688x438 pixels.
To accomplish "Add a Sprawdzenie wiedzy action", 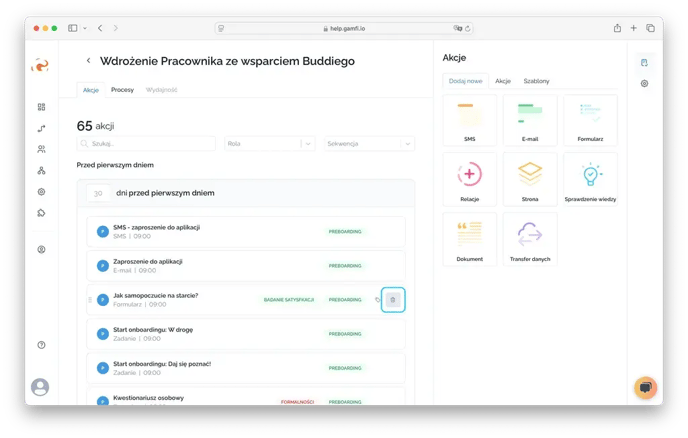I will (x=590, y=179).
